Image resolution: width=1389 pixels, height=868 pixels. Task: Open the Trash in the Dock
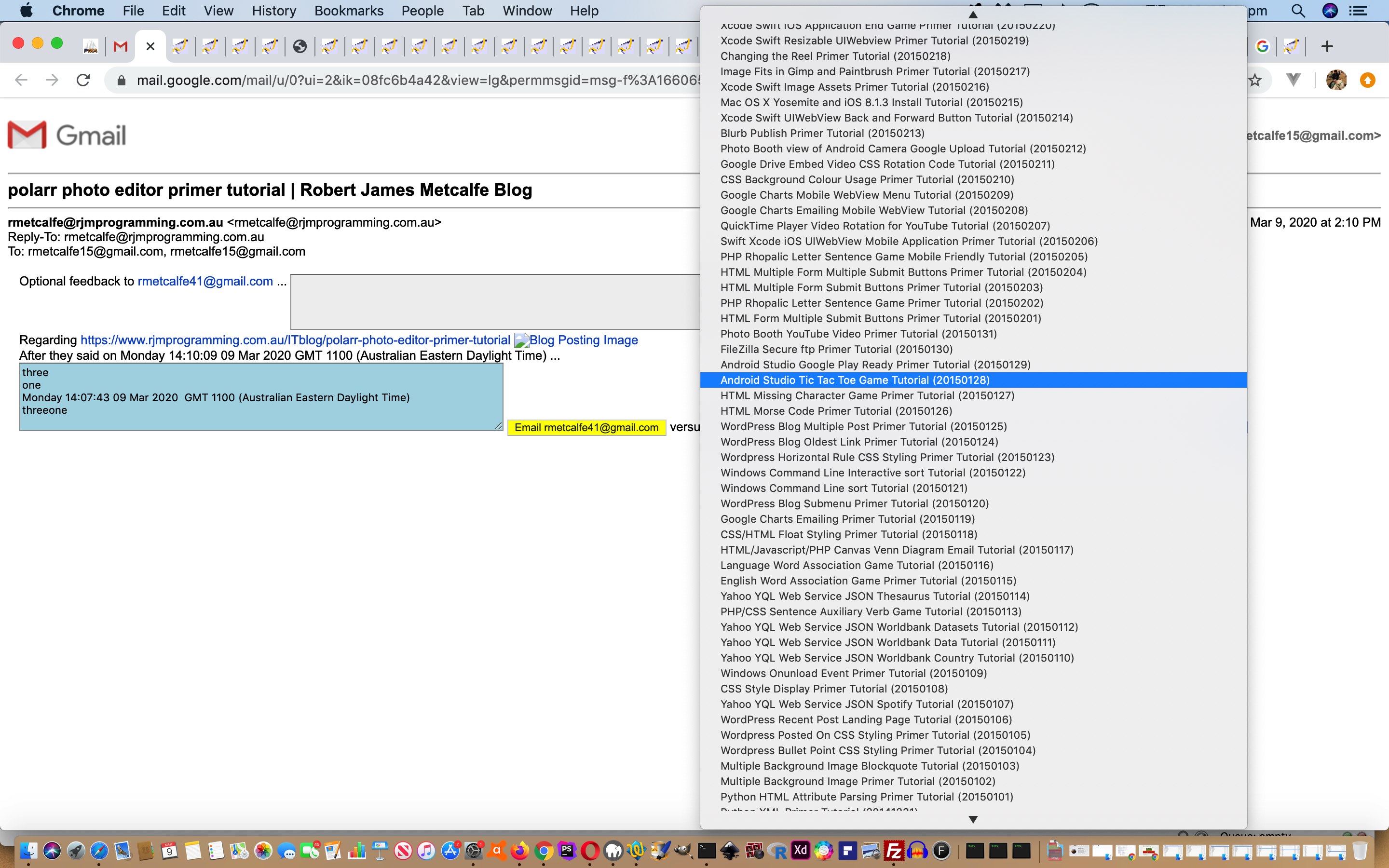(1360, 850)
